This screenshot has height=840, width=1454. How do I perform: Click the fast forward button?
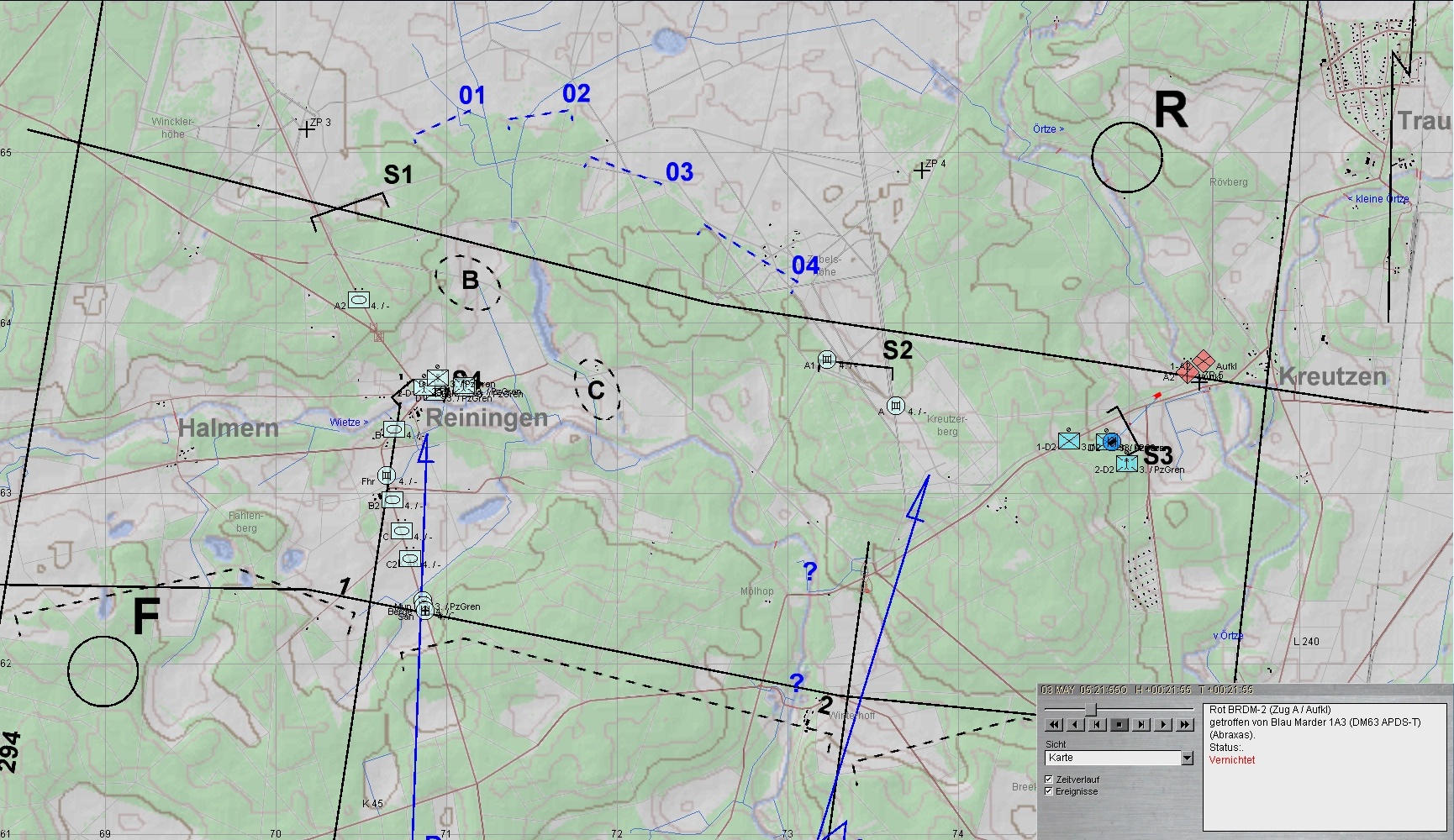pyautogui.click(x=1185, y=725)
